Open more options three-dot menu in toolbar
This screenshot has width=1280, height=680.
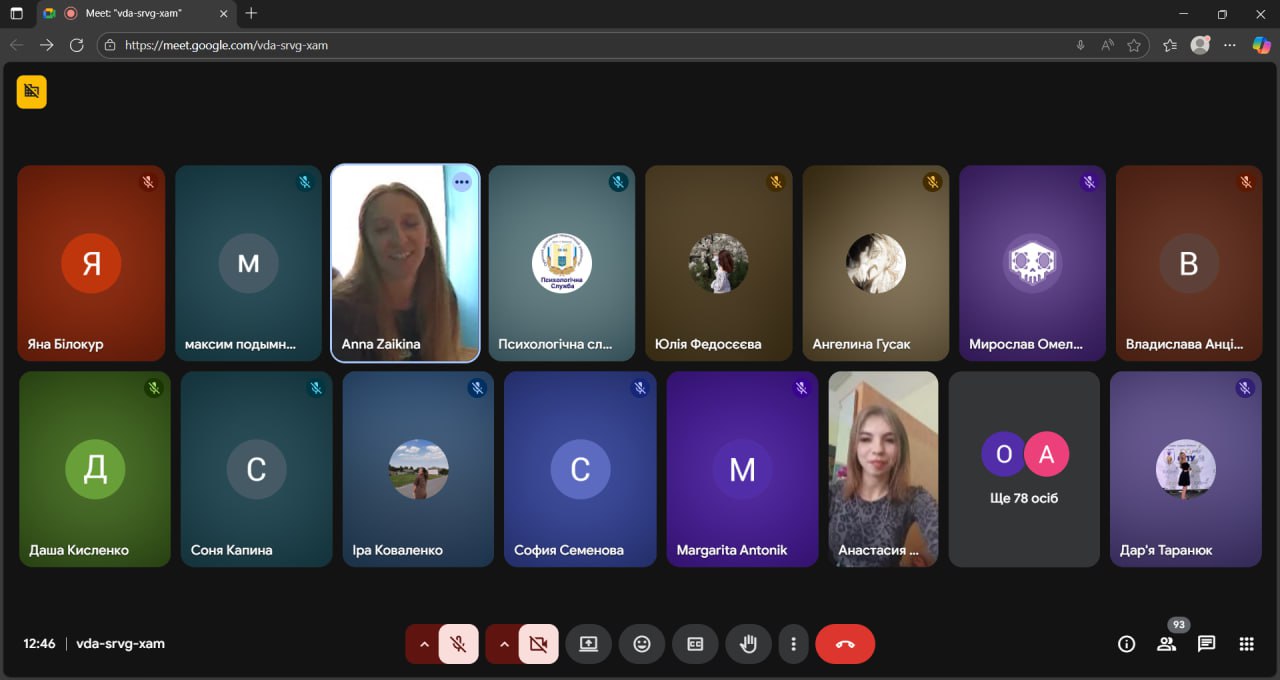(x=793, y=644)
